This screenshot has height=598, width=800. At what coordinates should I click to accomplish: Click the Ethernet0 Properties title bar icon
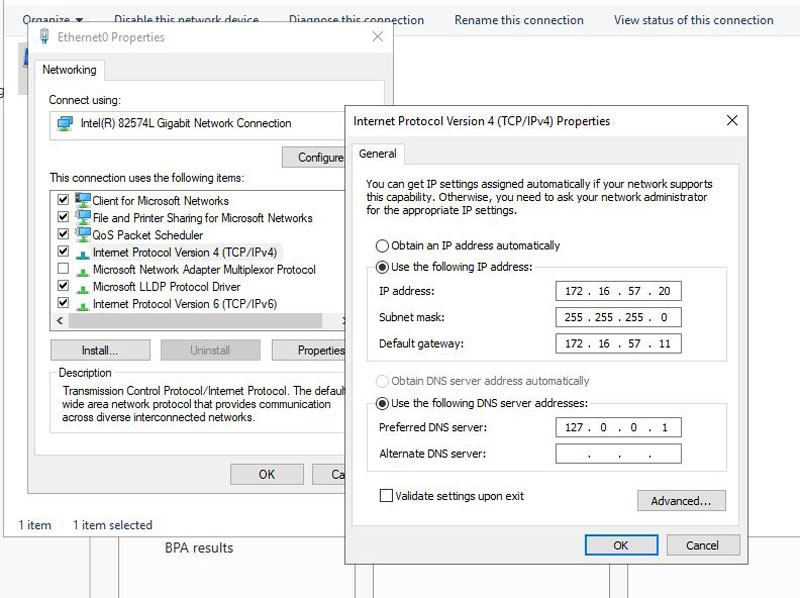pos(44,36)
